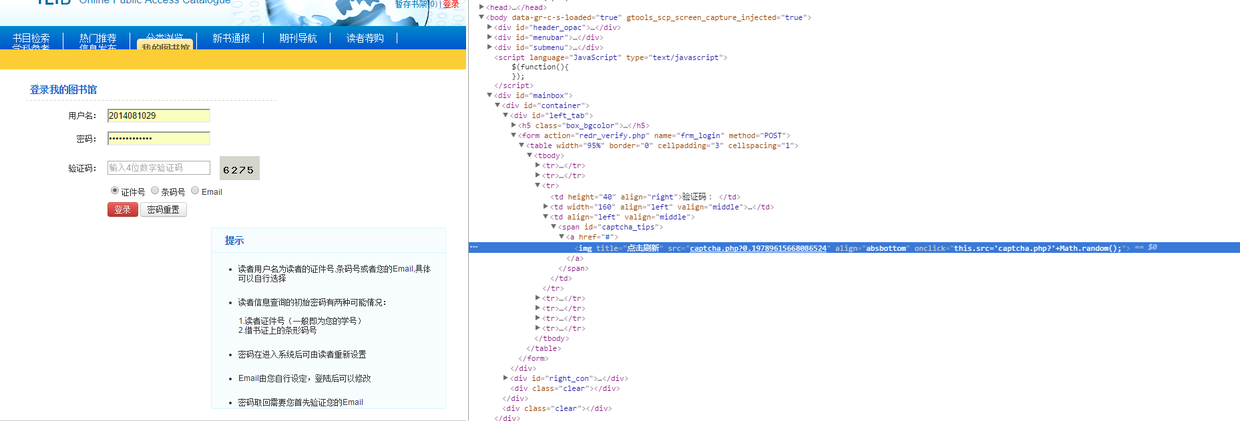Refresh the 6275 captcha image
The image size is (1240, 421).
(239, 169)
